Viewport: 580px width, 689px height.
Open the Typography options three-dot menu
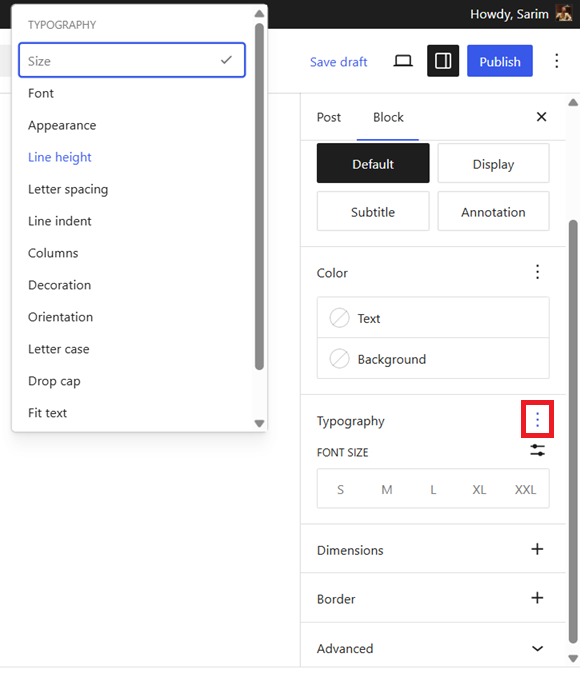[x=537, y=419]
